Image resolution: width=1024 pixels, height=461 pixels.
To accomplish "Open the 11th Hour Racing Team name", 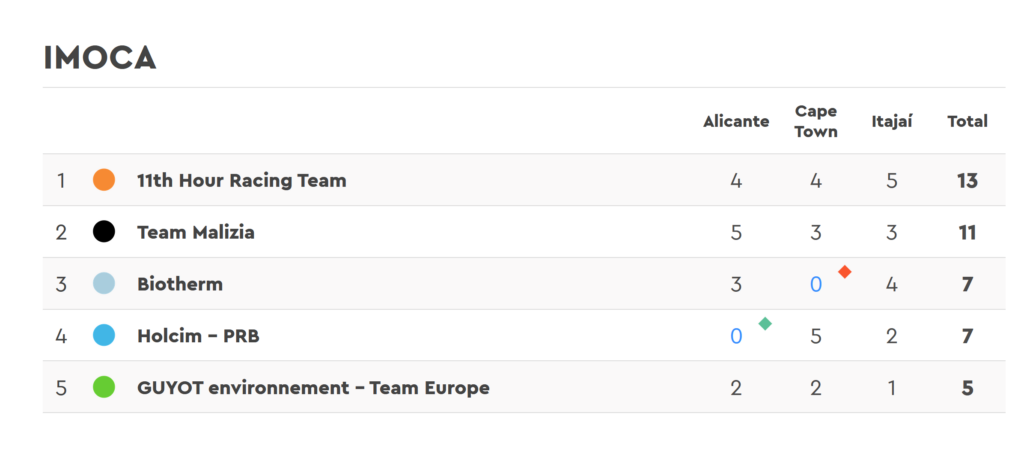I will [242, 180].
